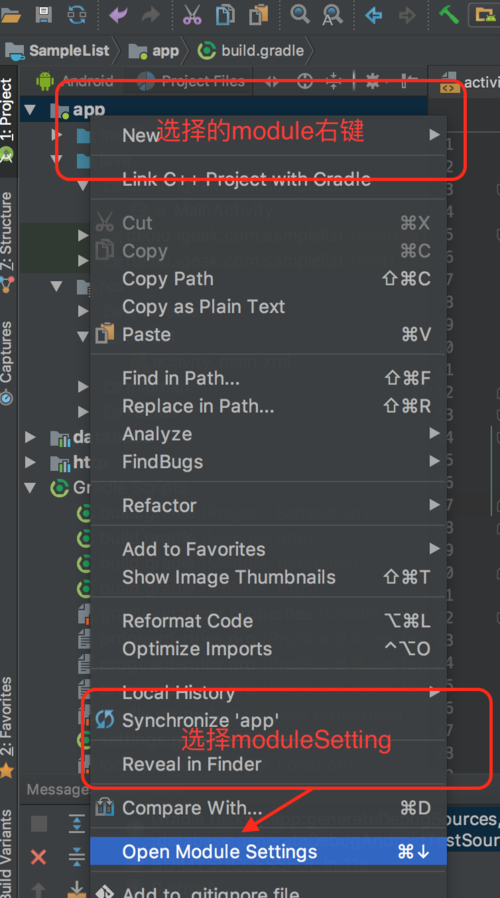500x898 pixels.
Task: Click the Scroll from Source target icon
Action: coord(305,81)
